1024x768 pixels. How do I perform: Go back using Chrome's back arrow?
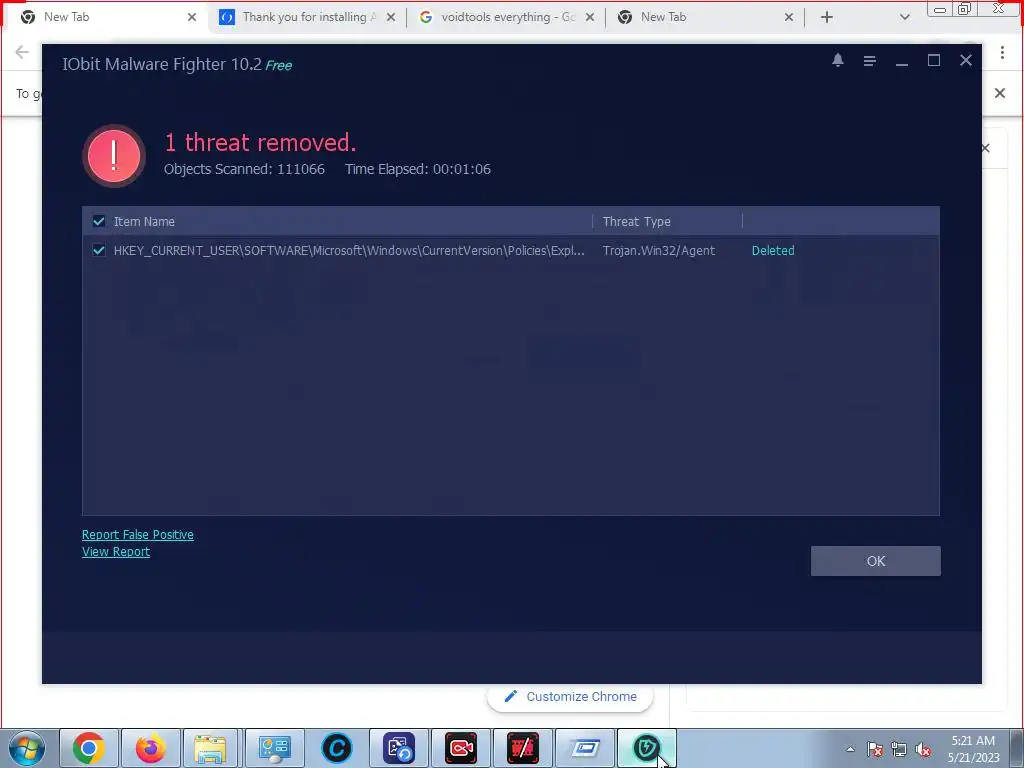[x=22, y=52]
